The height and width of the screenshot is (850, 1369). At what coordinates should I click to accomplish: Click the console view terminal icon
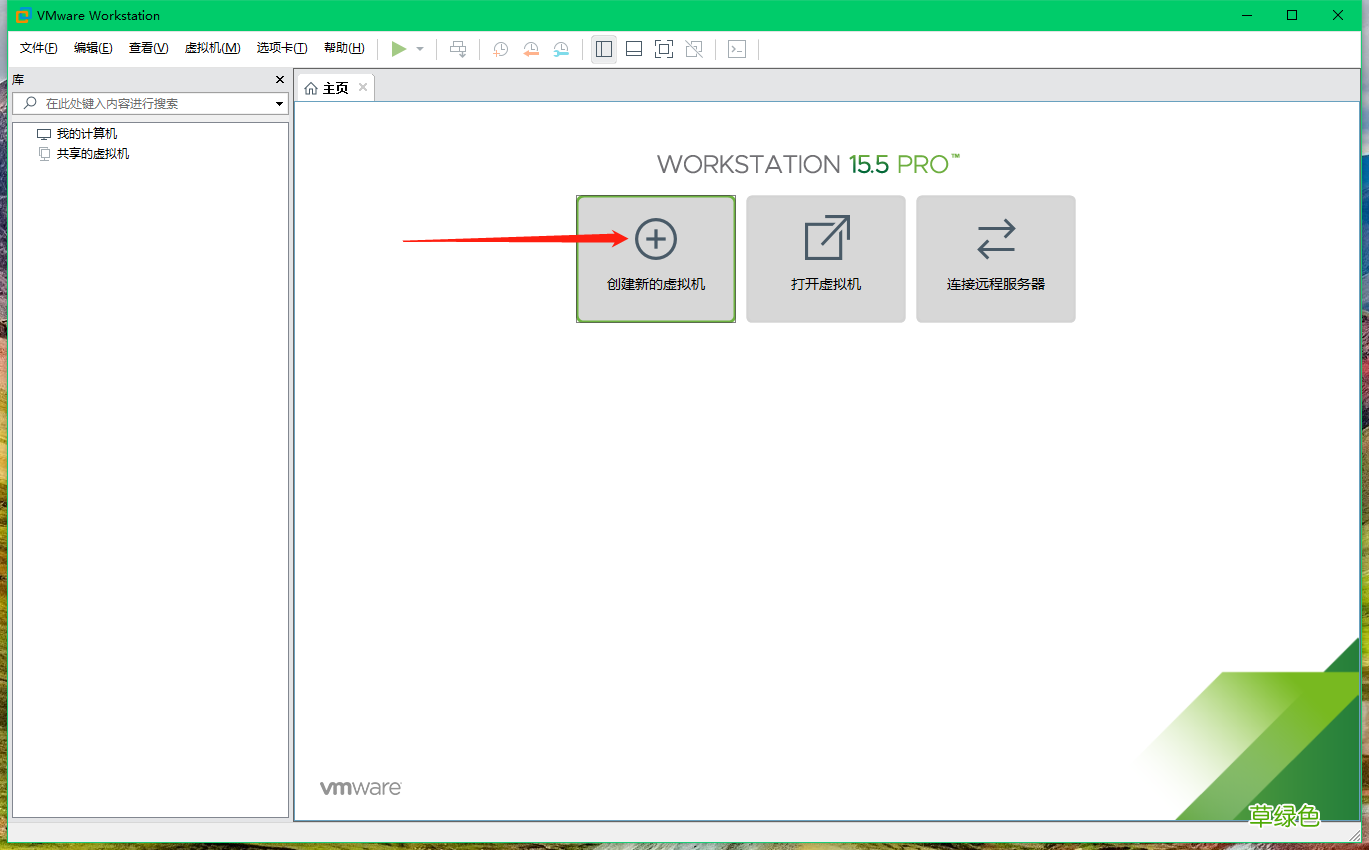[737, 48]
